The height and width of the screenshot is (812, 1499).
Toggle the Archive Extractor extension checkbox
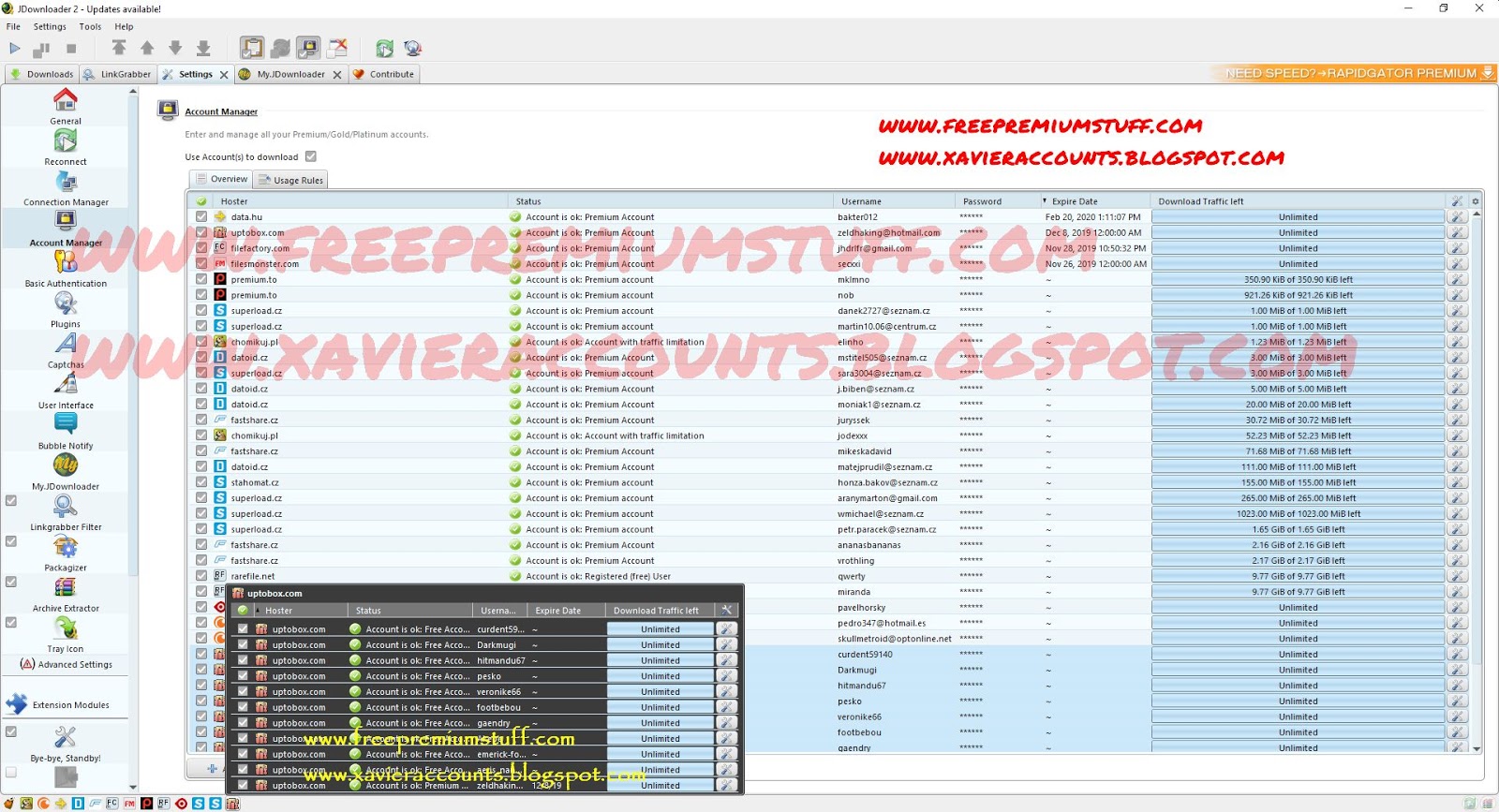pos(11,582)
